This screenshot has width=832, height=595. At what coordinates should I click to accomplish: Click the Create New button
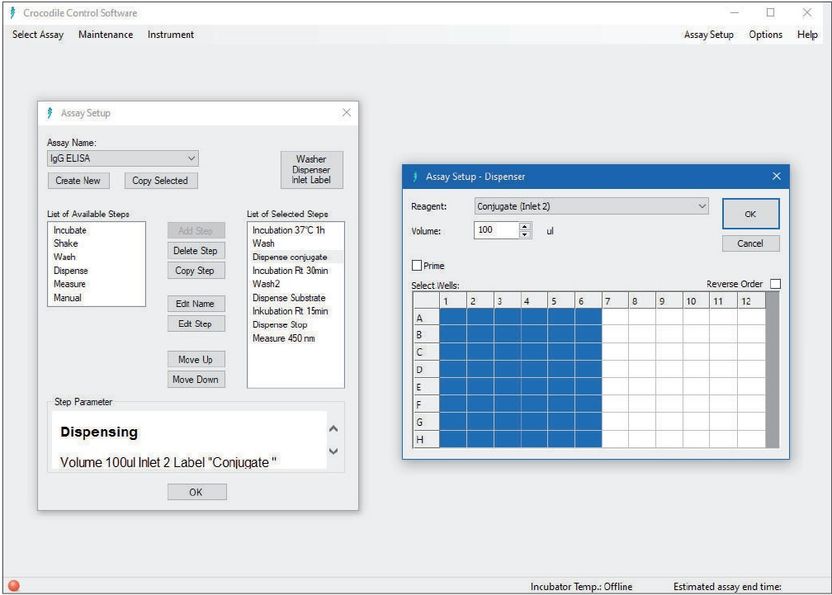click(78, 180)
